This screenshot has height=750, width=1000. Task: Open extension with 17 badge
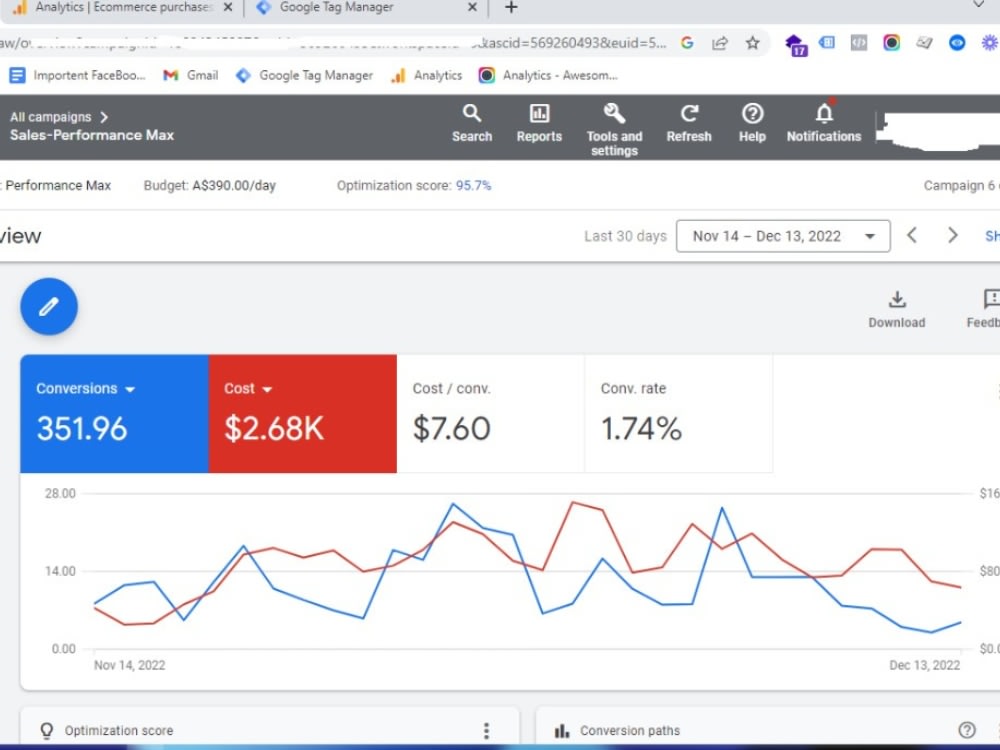pyautogui.click(x=795, y=45)
